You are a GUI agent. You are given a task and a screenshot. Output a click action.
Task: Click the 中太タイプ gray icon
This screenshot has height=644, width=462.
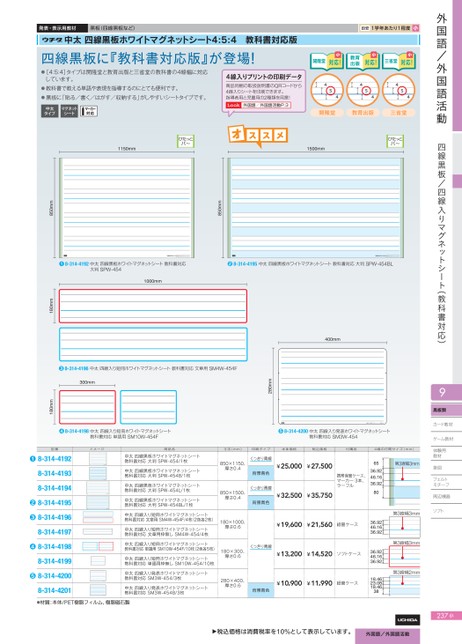click(49, 111)
